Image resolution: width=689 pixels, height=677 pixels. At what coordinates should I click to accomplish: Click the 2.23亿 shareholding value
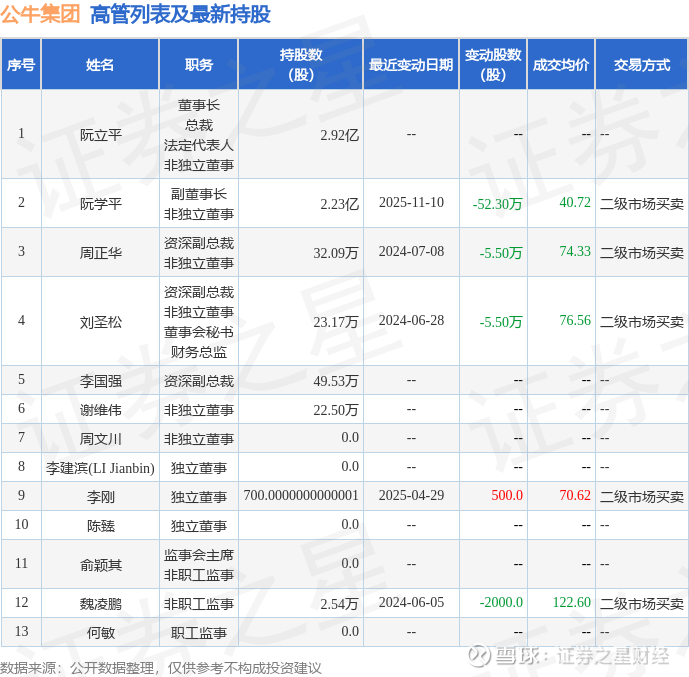point(339,204)
